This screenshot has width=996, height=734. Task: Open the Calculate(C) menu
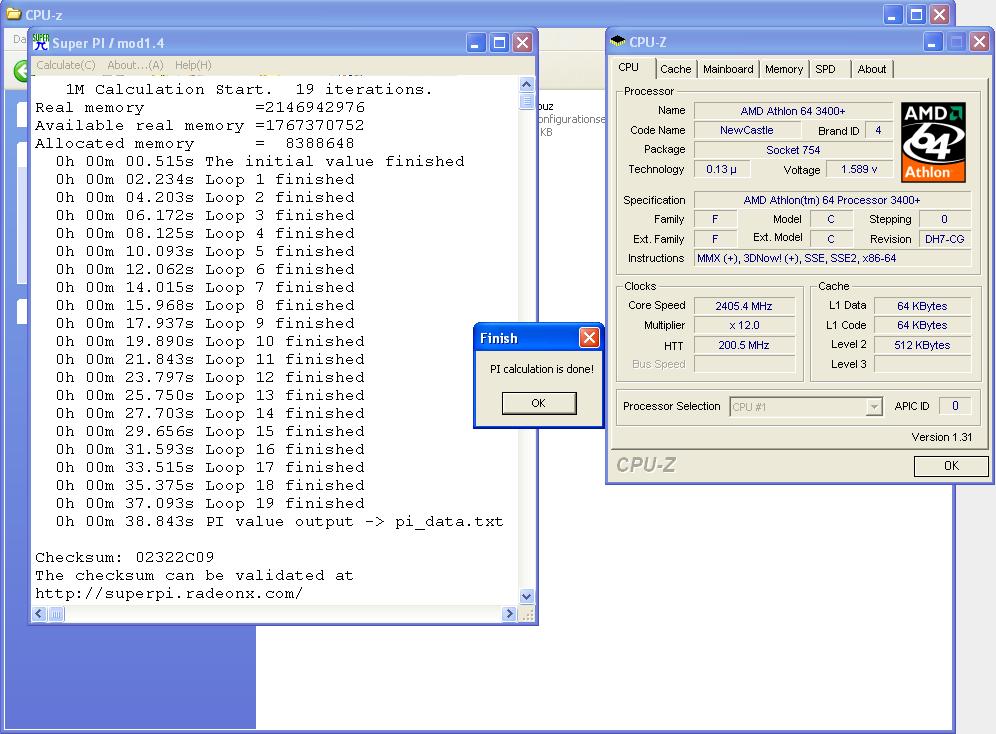[x=65, y=65]
